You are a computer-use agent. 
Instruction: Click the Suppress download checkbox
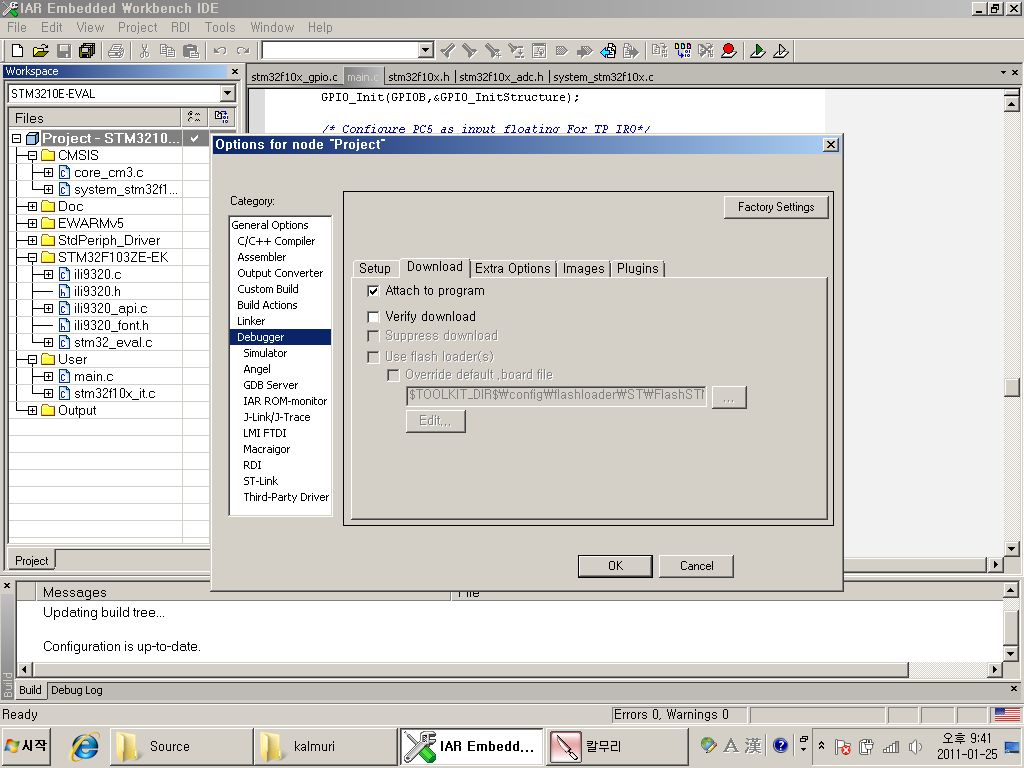coord(373,336)
